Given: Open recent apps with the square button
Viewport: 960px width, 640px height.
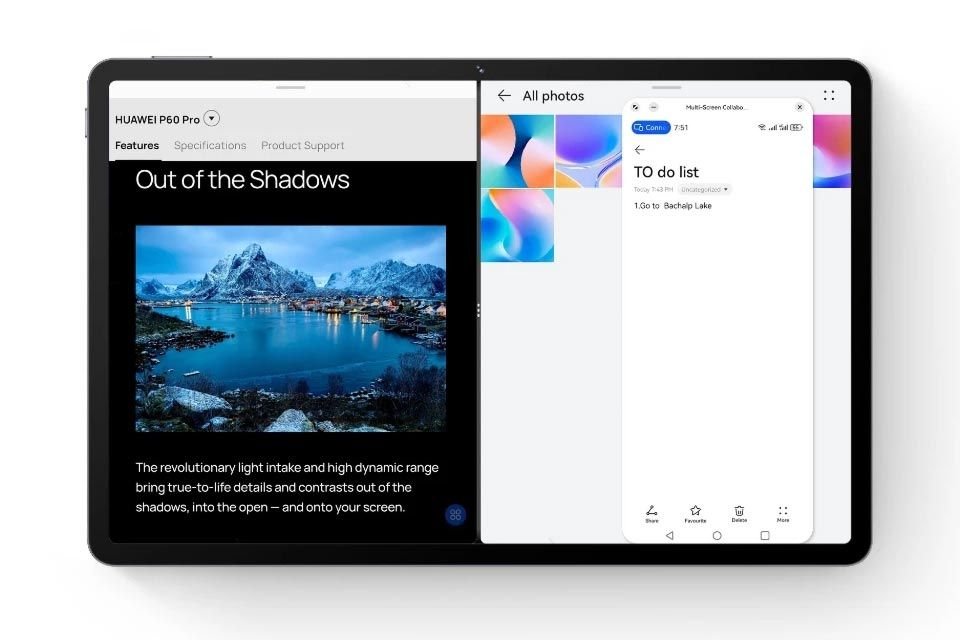Looking at the screenshot, I should (765, 536).
